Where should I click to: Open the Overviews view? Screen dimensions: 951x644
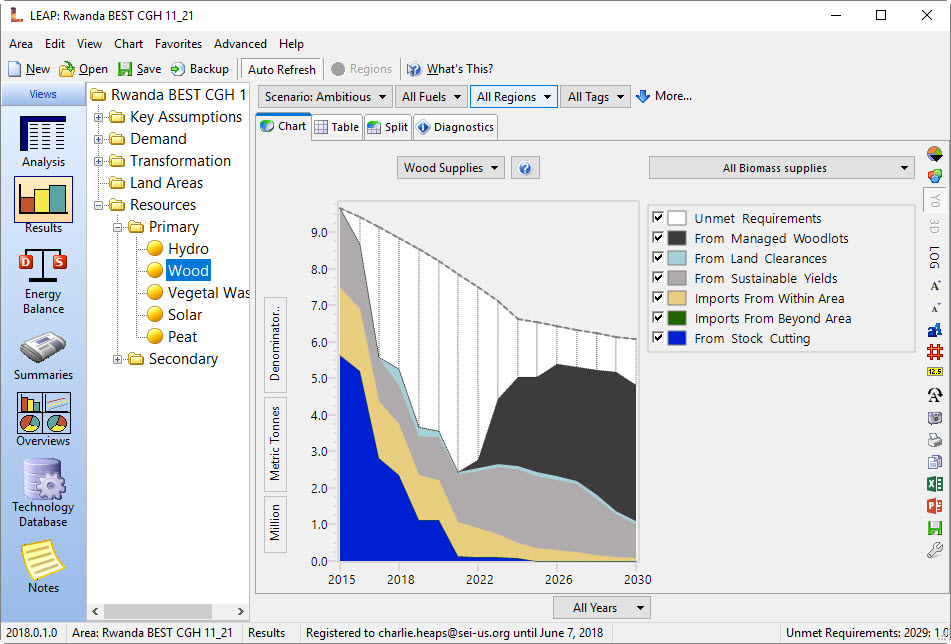click(x=43, y=420)
